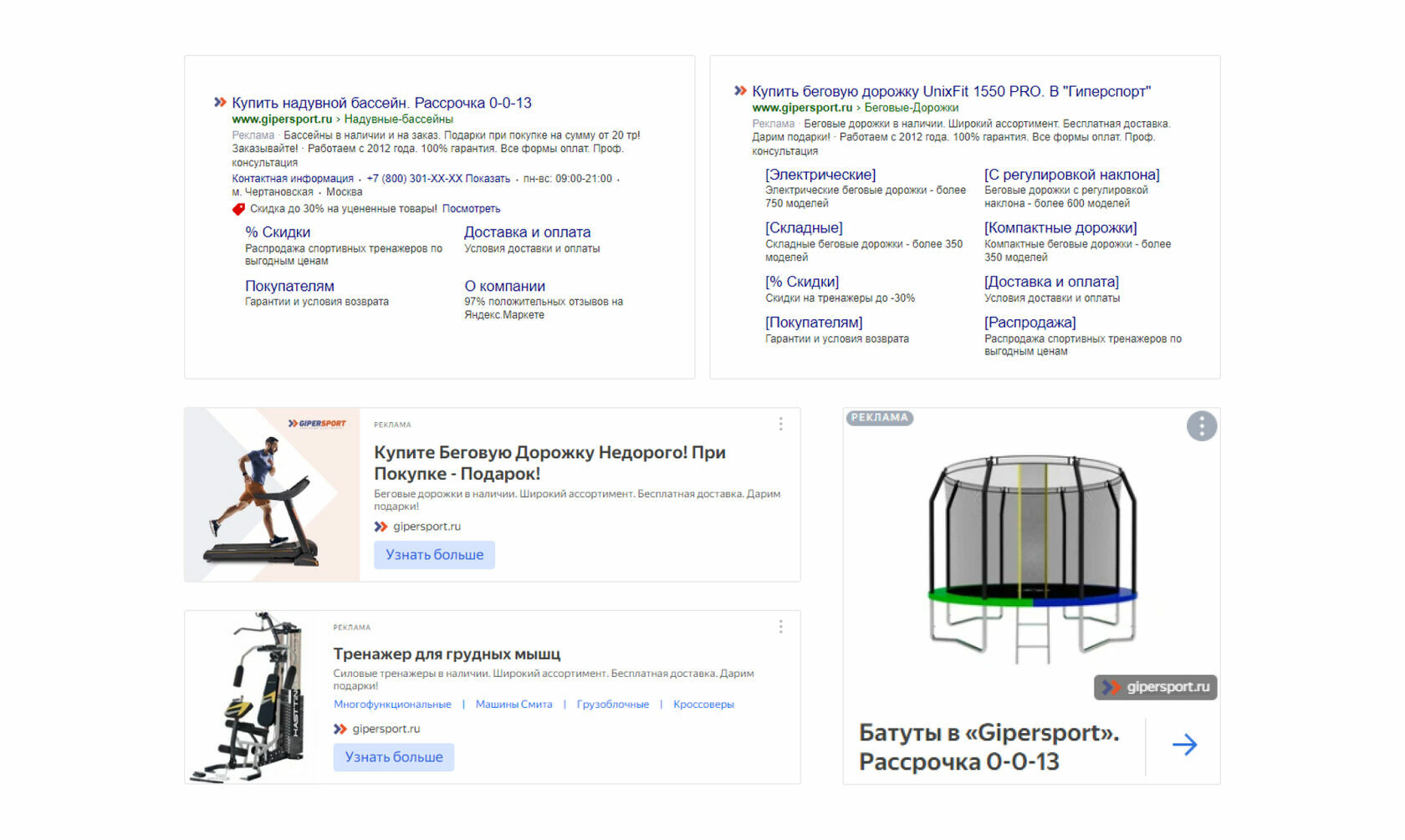The image size is (1405, 840).
Task: Click chevron icon beside inflatable pool ad title
Action: point(220,102)
